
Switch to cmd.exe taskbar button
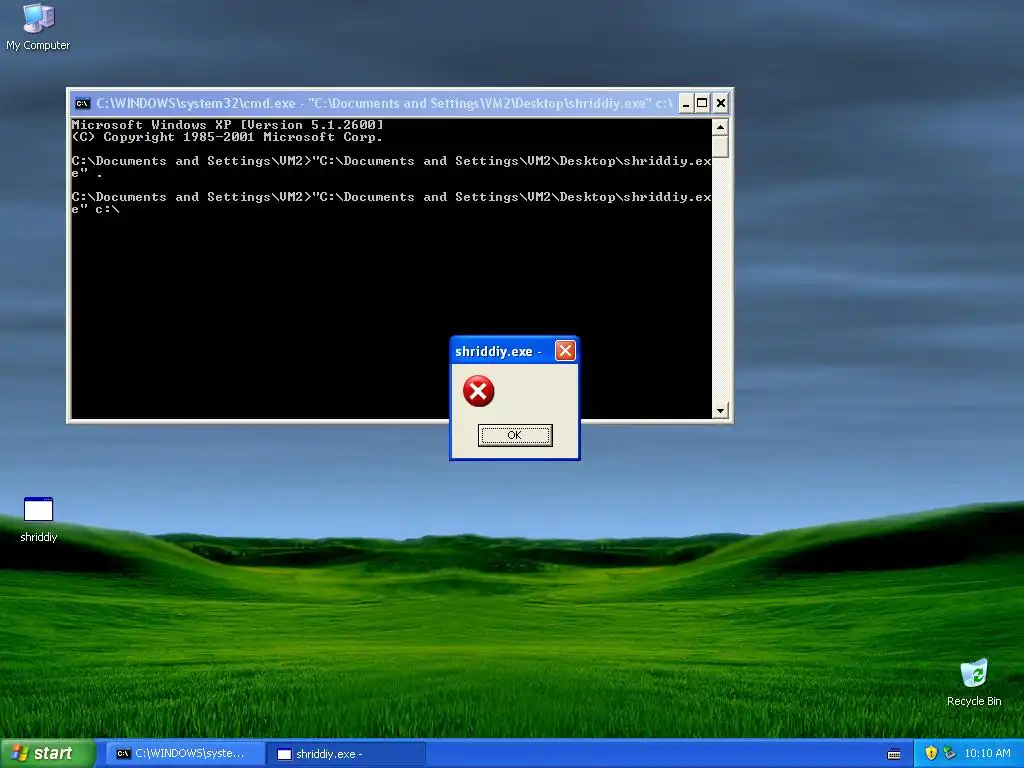click(185, 754)
